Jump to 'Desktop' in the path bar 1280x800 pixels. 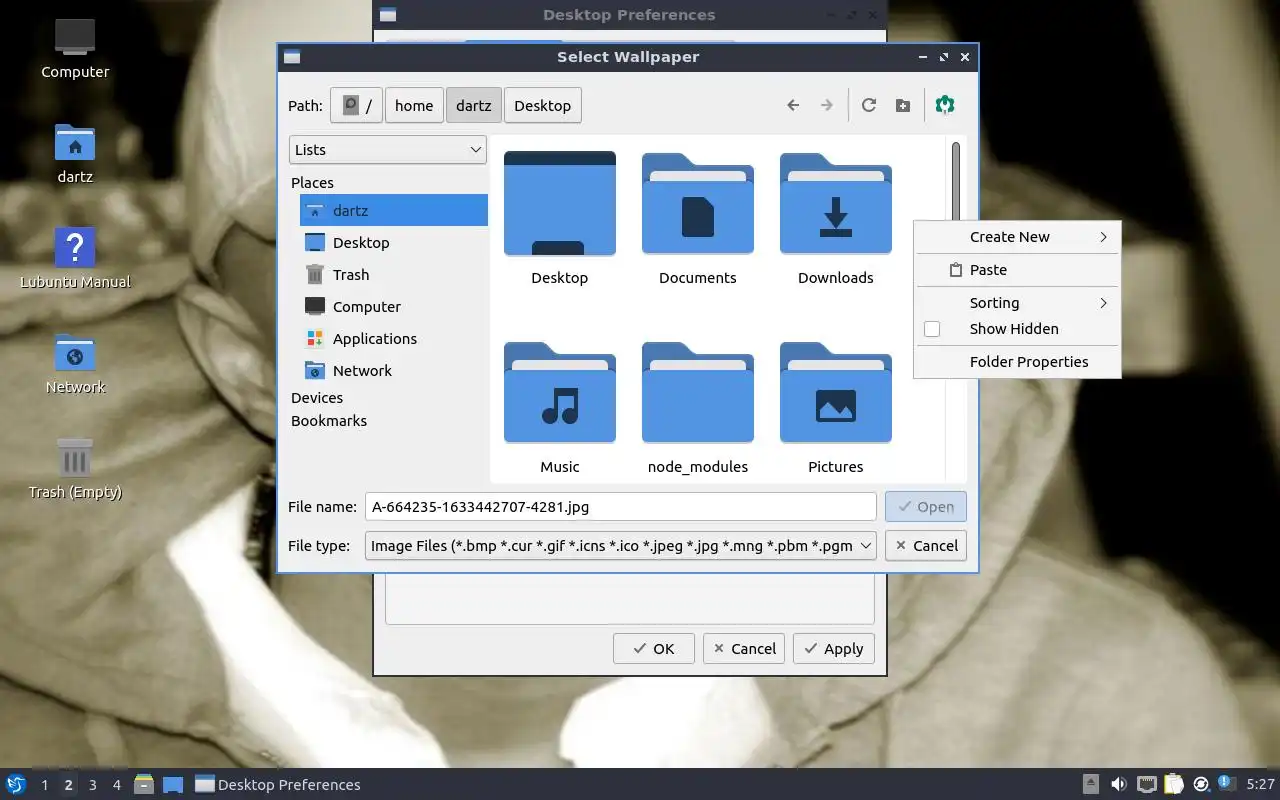543,105
